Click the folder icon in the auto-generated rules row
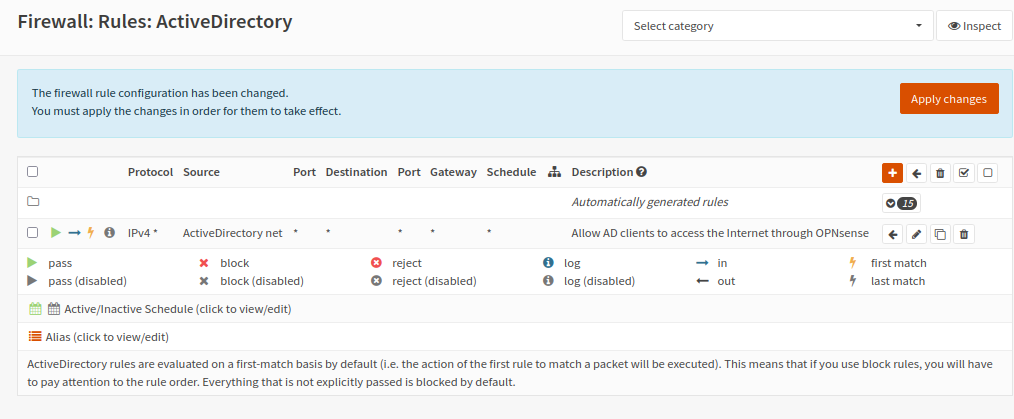 tap(33, 202)
